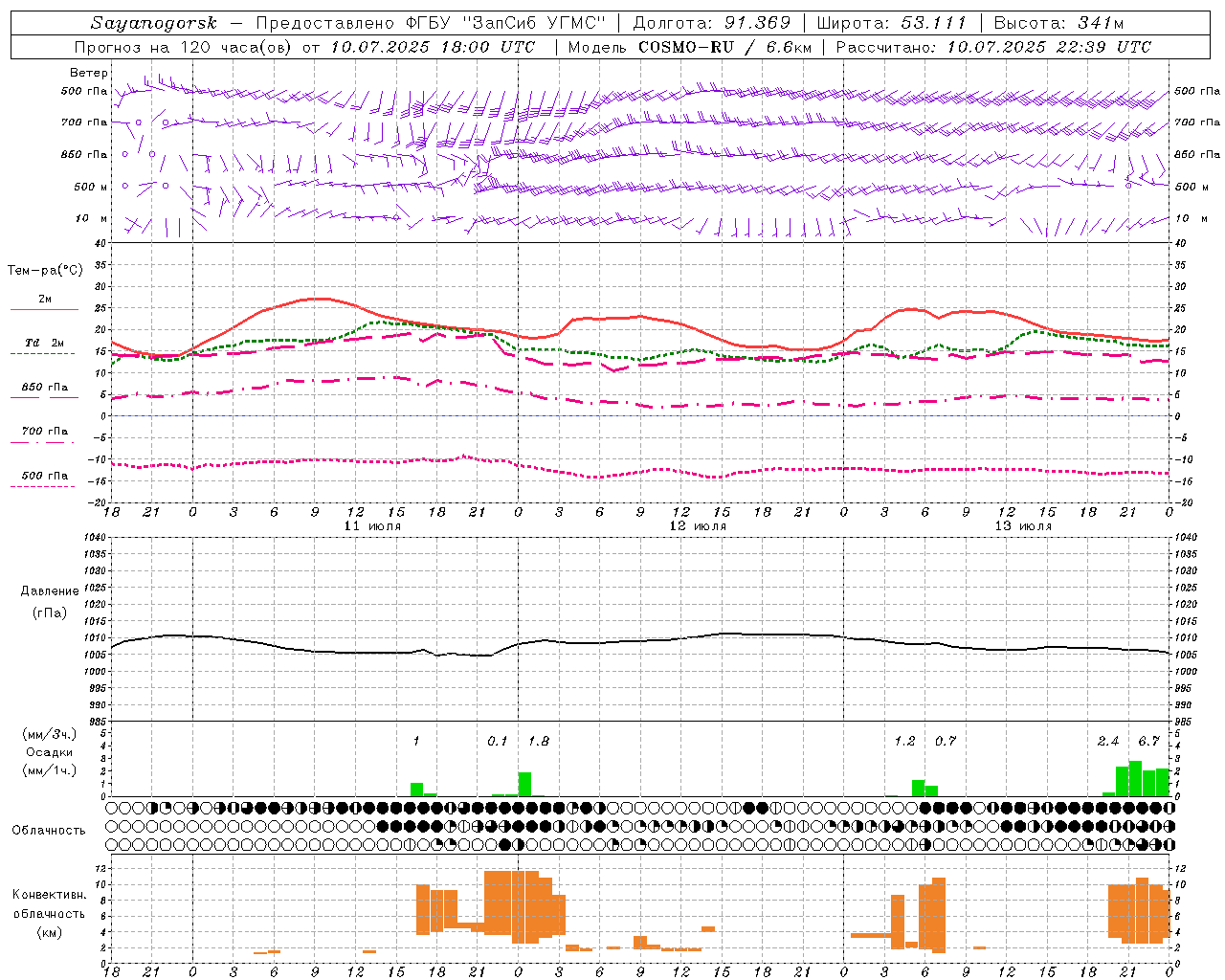The width and height of the screenshot is (1225, 980).
Task: Click the 2м temperature legend entry
Action: [x=45, y=300]
